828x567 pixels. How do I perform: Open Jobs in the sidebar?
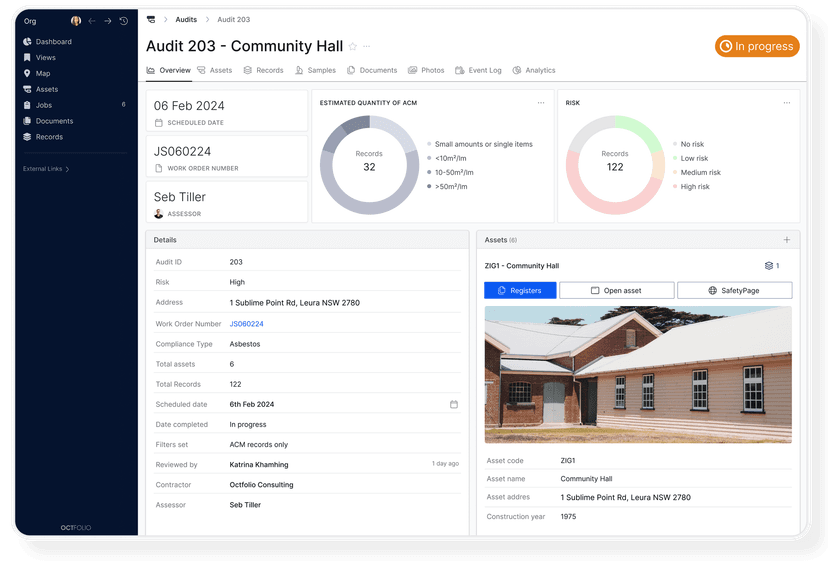click(x=37, y=105)
